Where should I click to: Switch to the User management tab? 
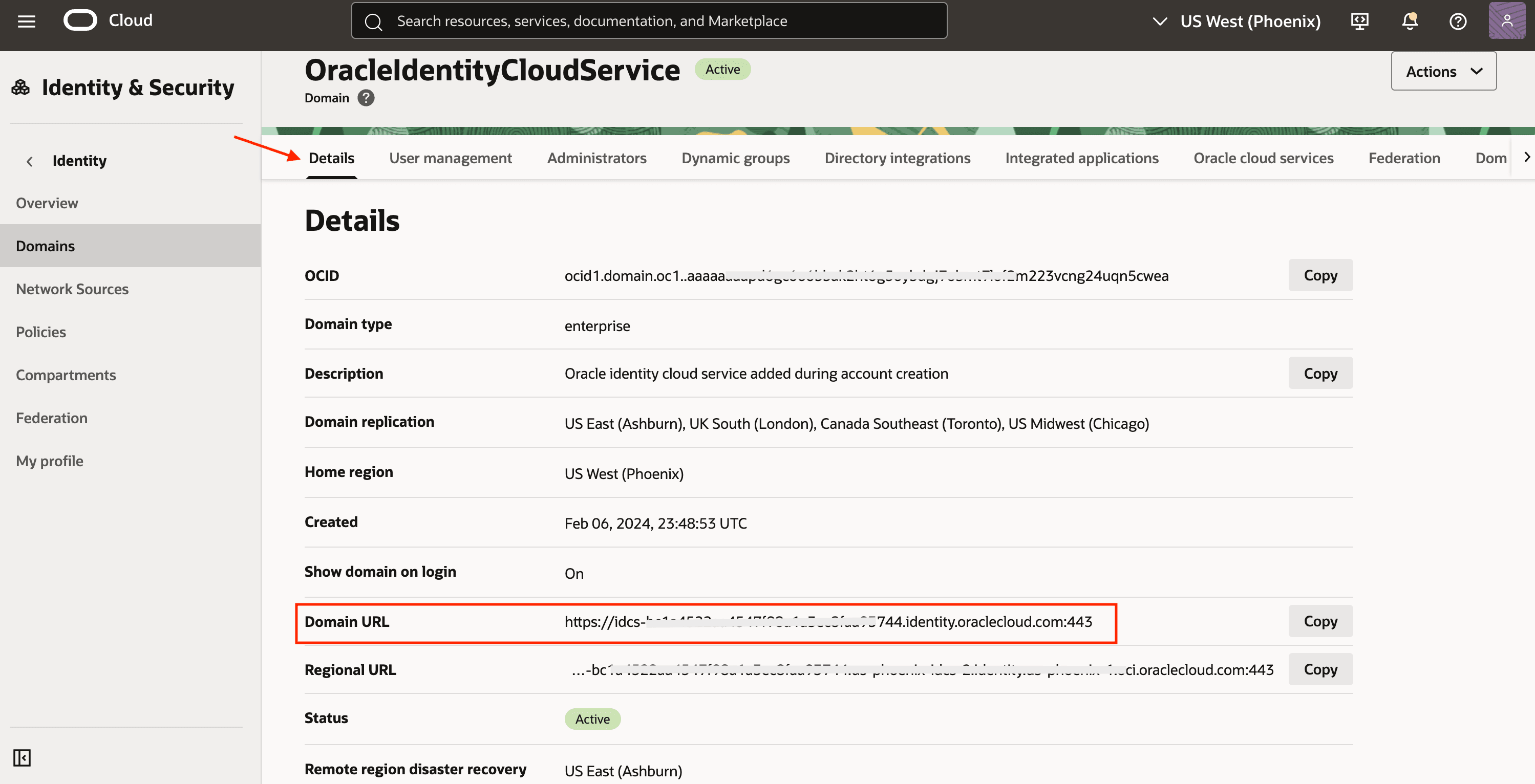coord(450,158)
